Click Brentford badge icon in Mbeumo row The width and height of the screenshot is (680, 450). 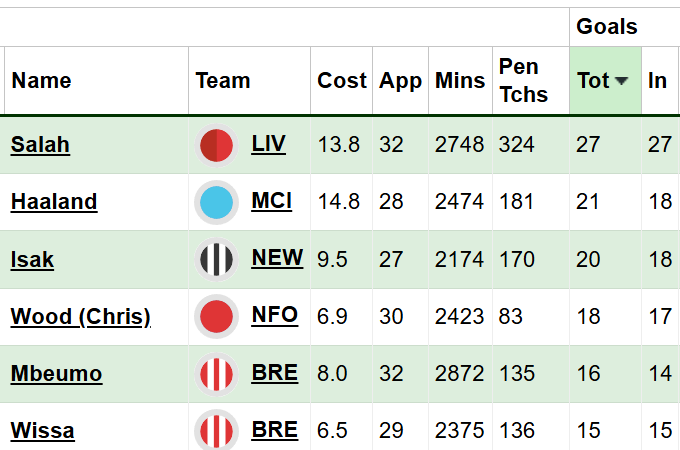pyautogui.click(x=216, y=374)
